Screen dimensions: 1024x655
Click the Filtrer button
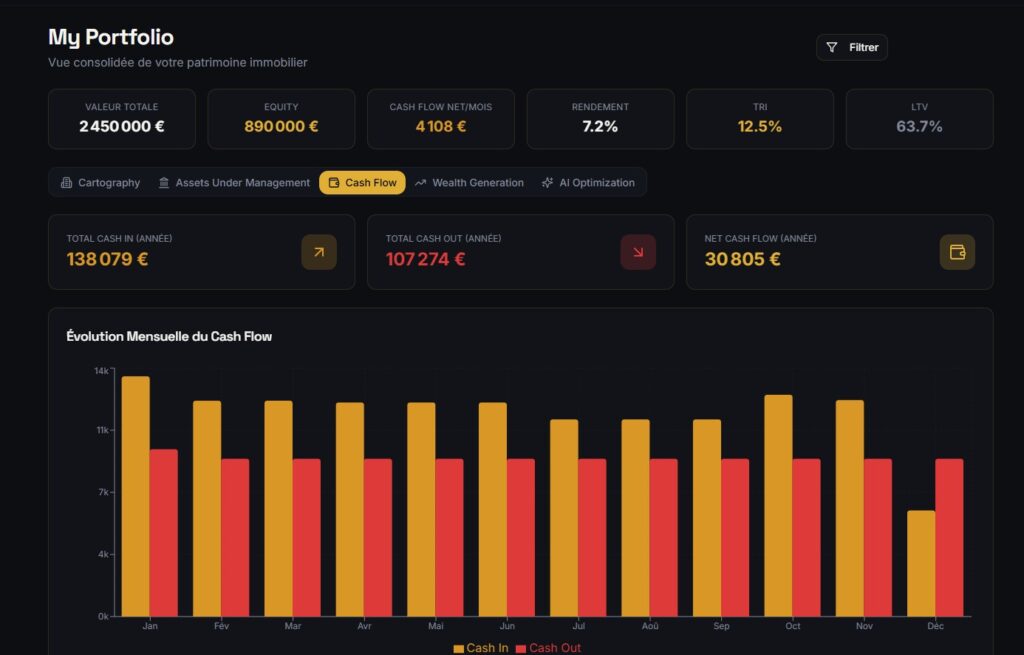852,46
